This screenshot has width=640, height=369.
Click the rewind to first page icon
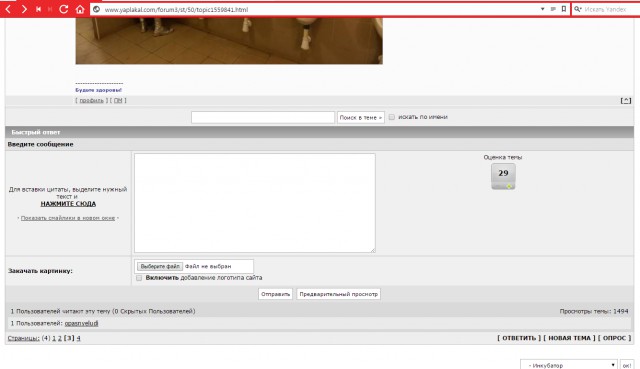38,9
